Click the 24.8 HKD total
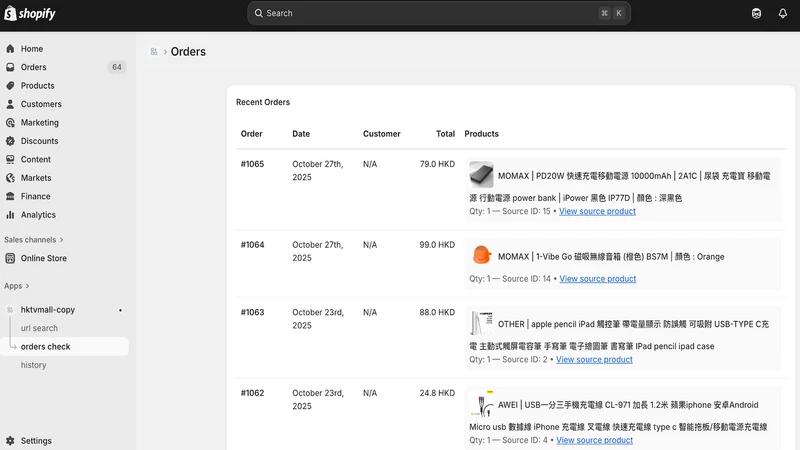Image resolution: width=800 pixels, height=450 pixels. point(437,393)
